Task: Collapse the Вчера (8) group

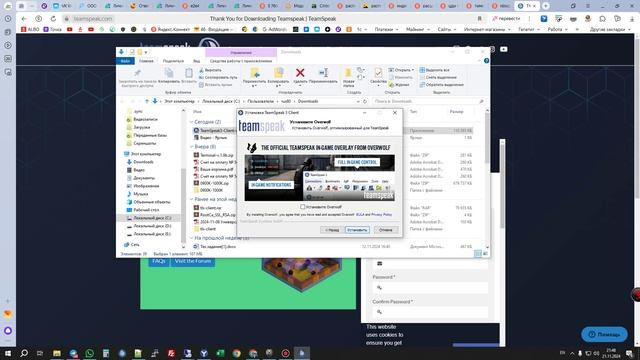Action: click(x=191, y=146)
